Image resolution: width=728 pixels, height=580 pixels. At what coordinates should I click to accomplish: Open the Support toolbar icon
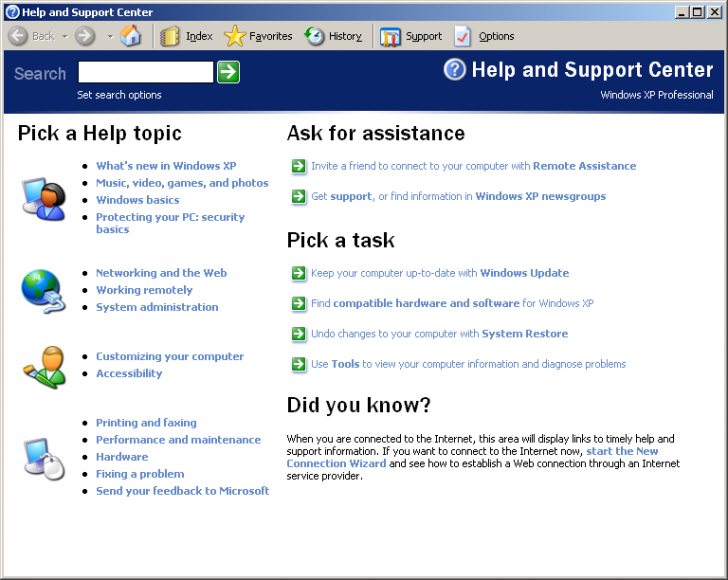tap(390, 37)
